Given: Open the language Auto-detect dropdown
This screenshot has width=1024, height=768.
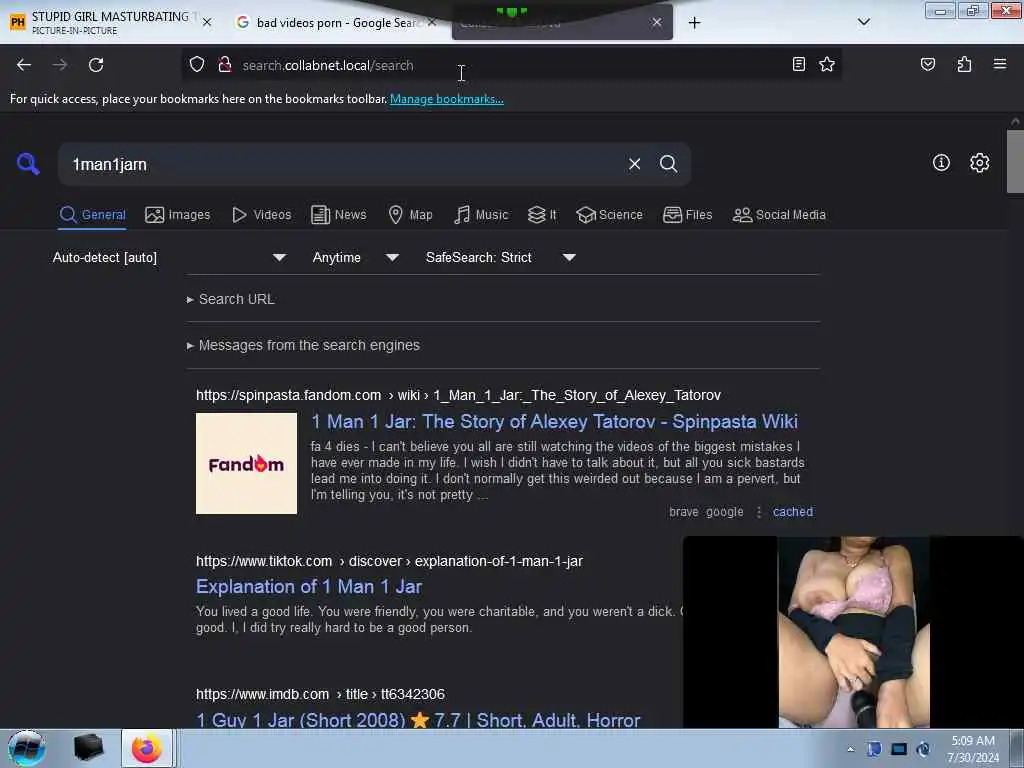Looking at the screenshot, I should click(169, 257).
